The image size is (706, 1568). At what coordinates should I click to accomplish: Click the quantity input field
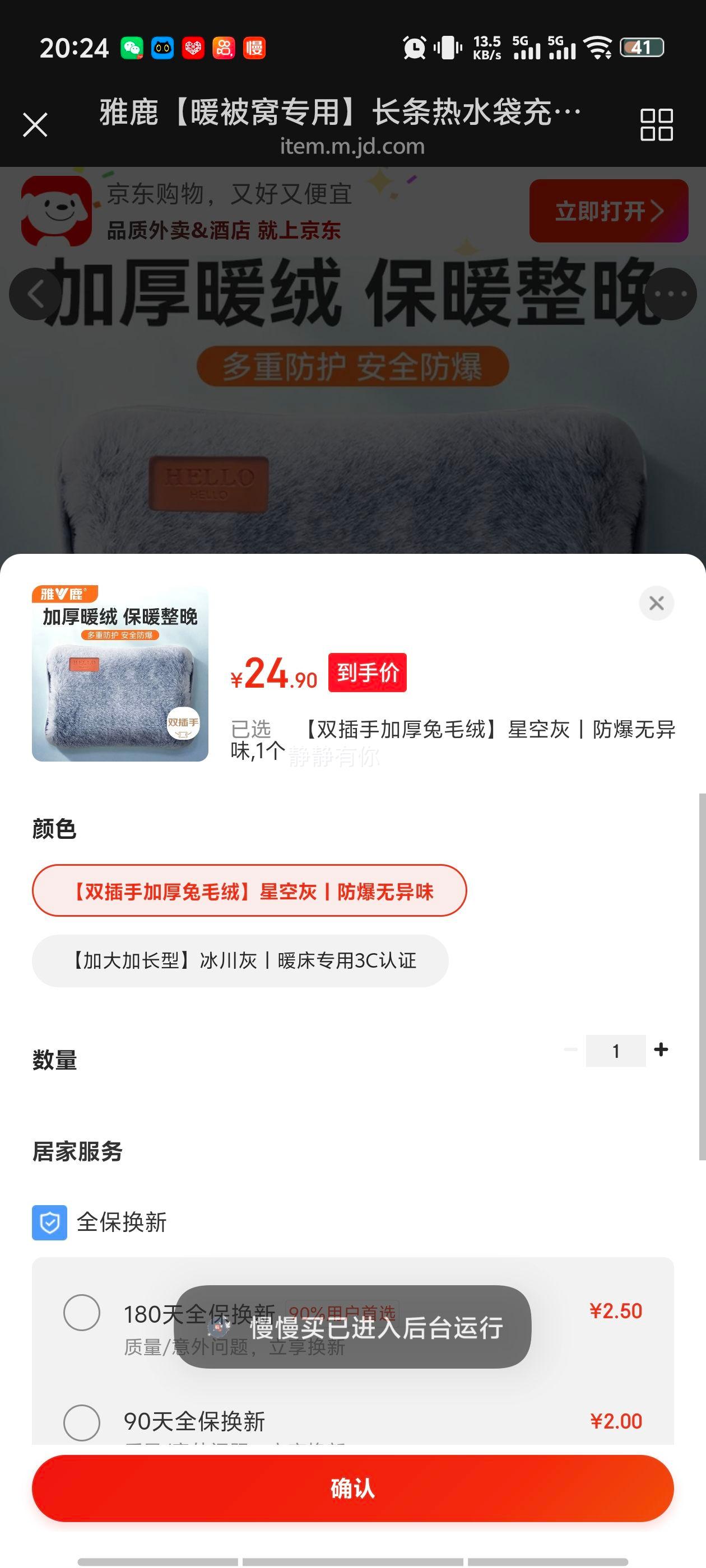coord(615,1051)
